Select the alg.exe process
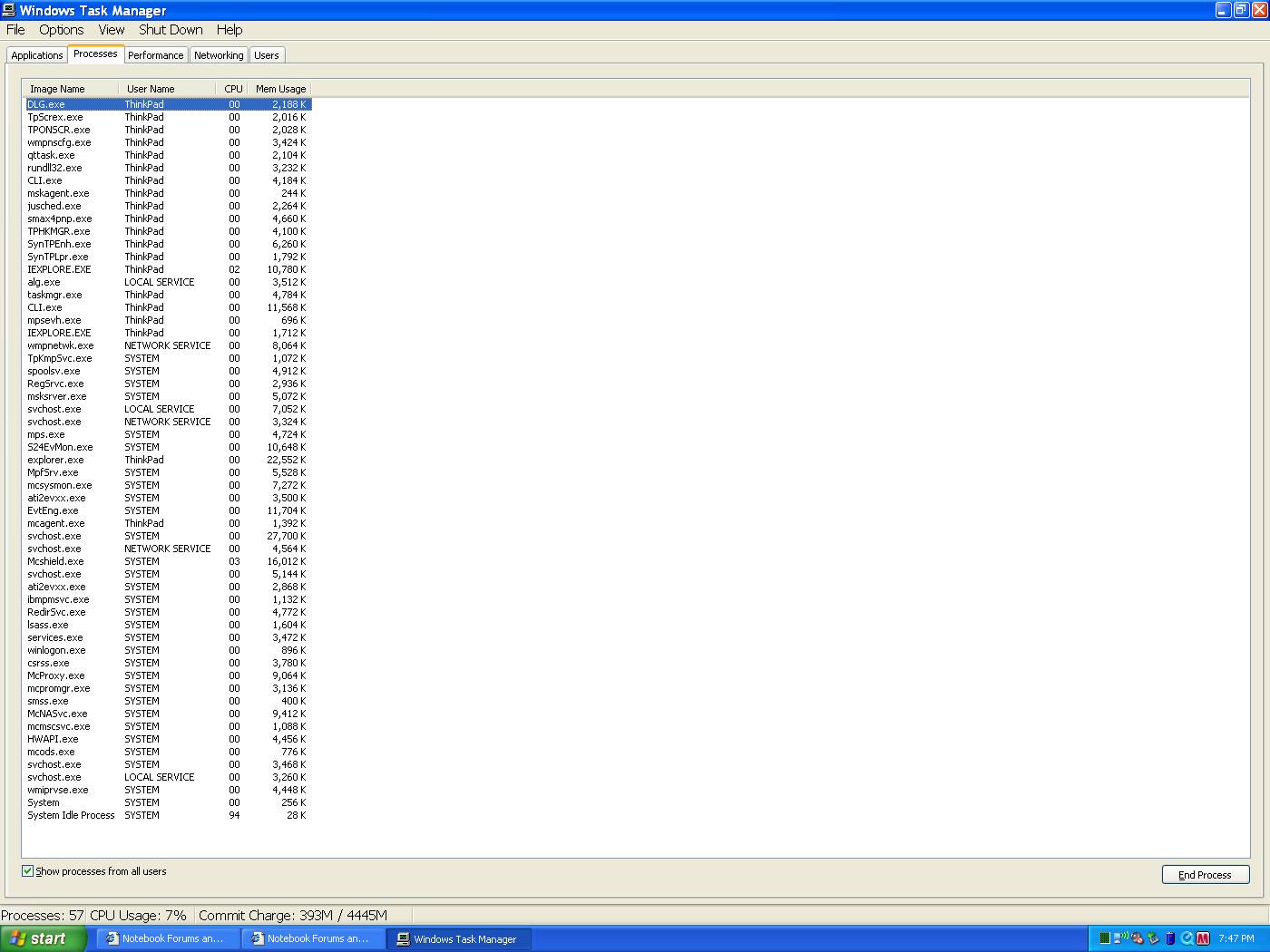 click(x=169, y=282)
